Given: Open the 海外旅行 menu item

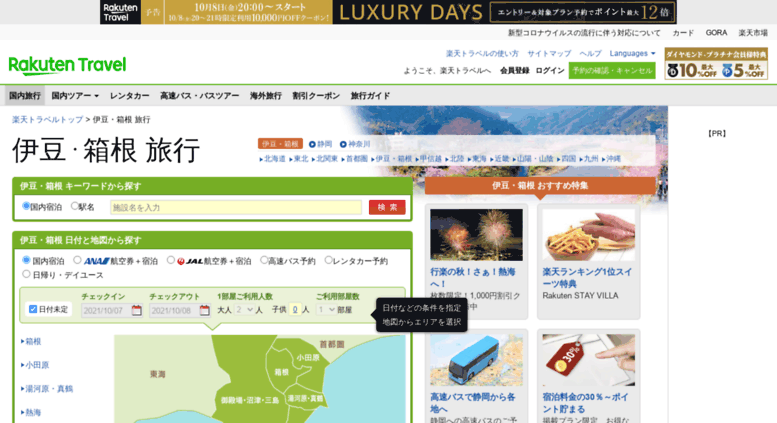Looking at the screenshot, I should click(x=266, y=96).
